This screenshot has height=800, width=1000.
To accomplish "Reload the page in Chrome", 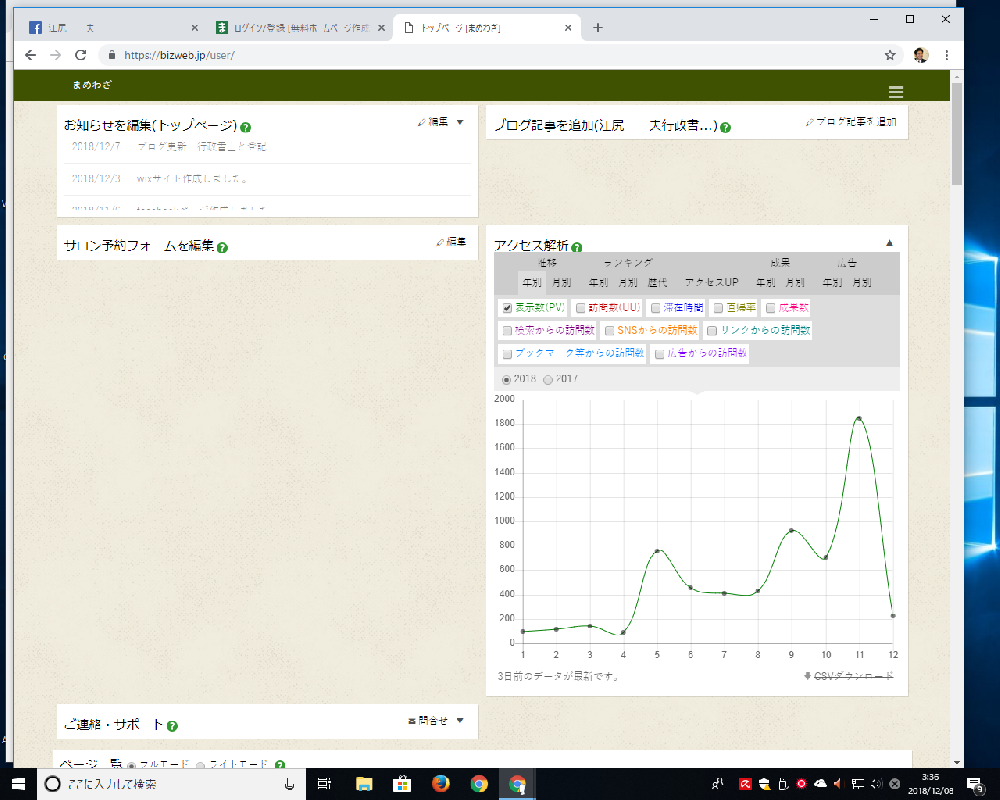I will click(80, 55).
